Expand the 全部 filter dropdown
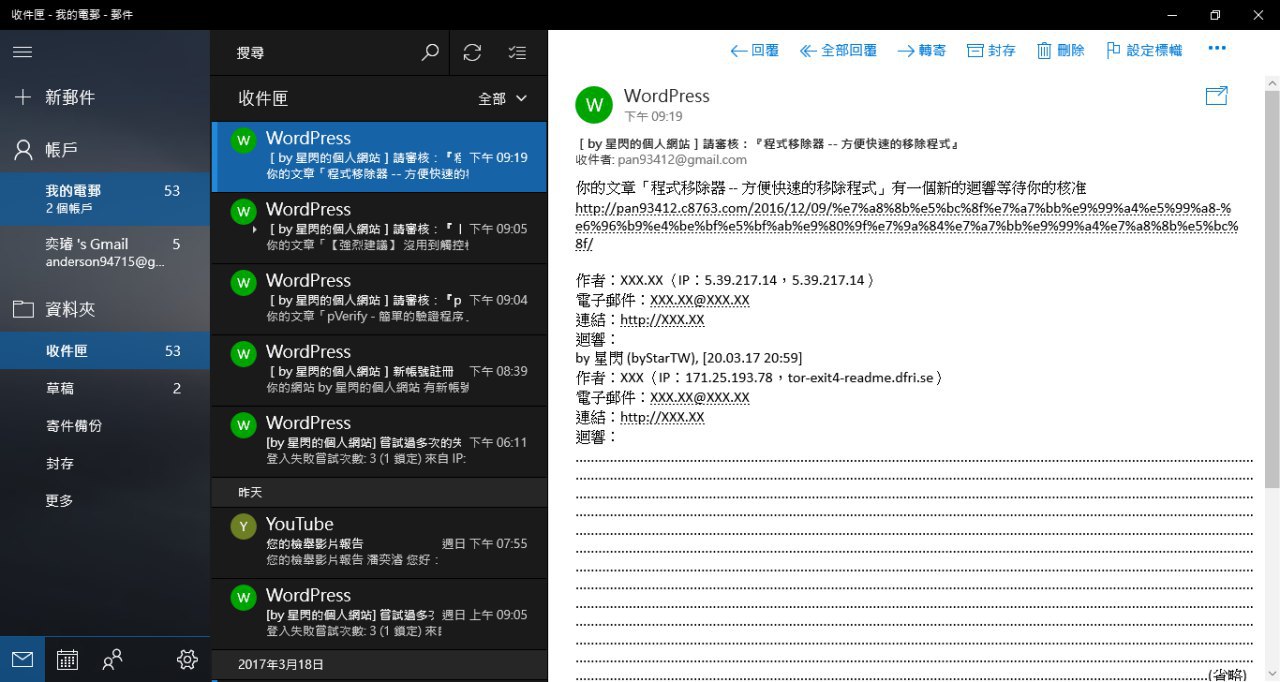1280x682 pixels. 503,98
